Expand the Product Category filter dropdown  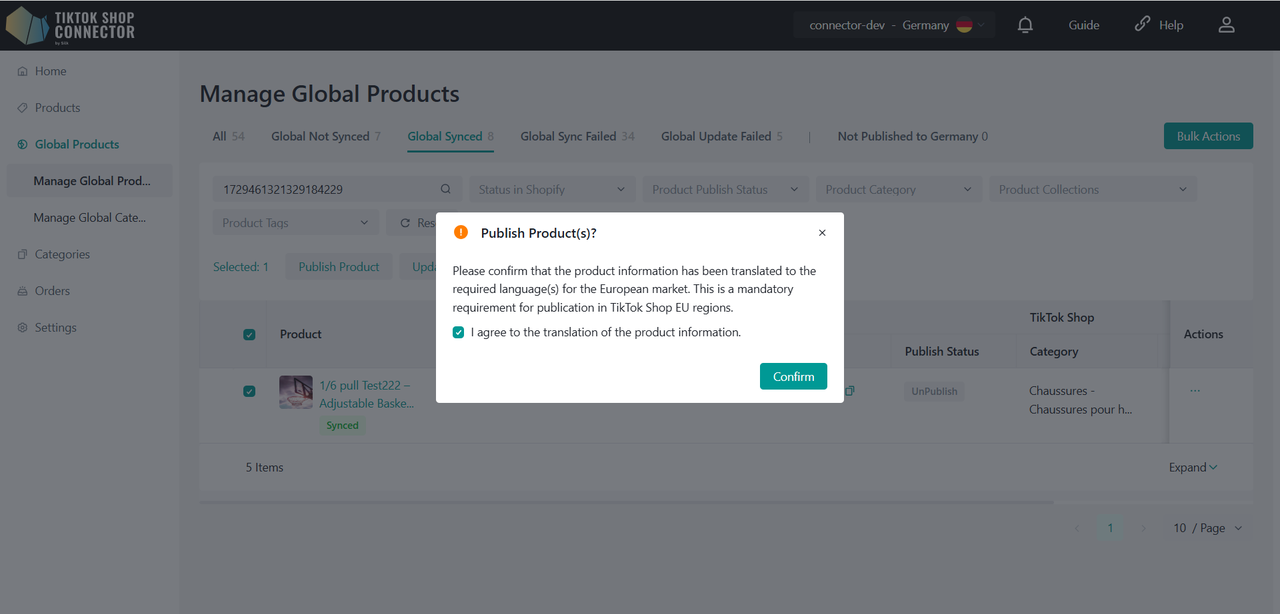click(x=898, y=190)
